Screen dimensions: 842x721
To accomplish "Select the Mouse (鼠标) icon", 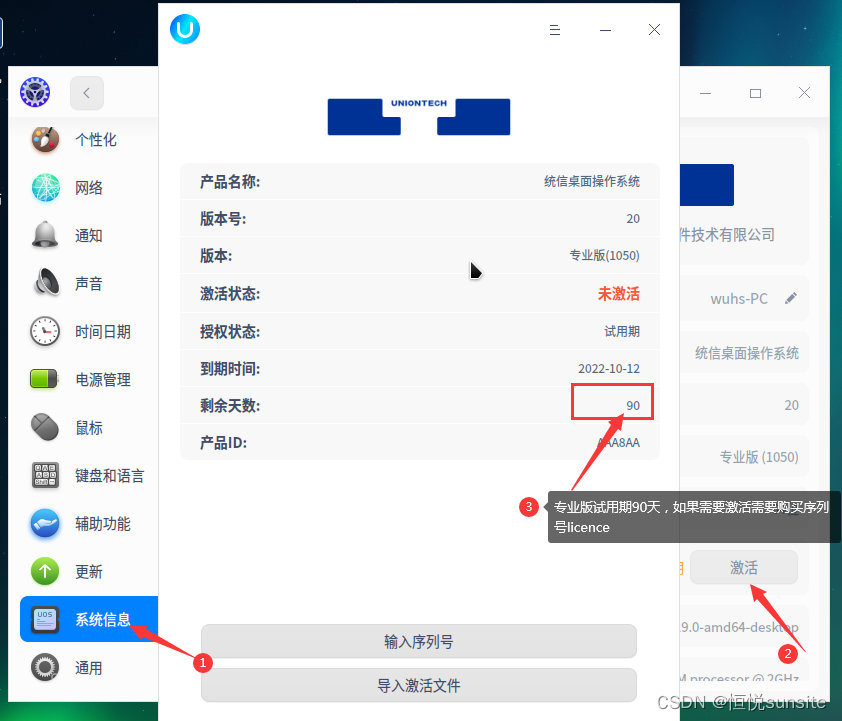I will pos(45,427).
